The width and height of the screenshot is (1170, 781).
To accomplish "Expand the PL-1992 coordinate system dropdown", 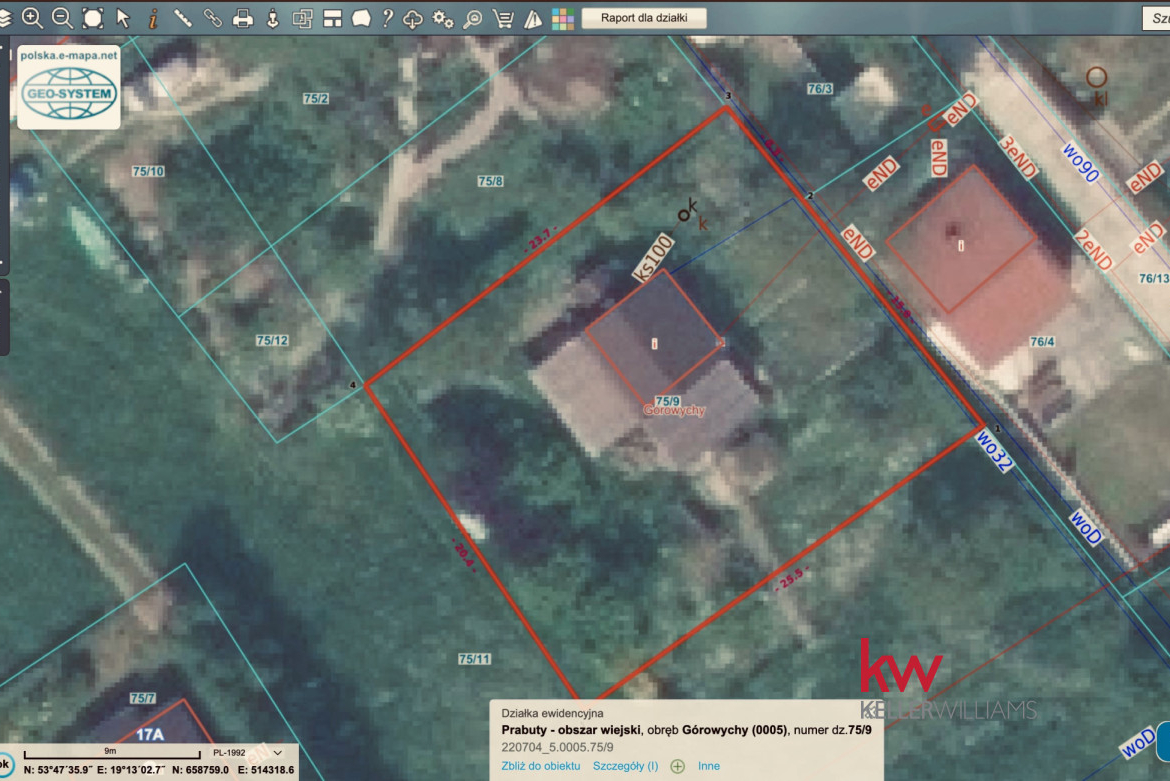I will [x=277, y=752].
